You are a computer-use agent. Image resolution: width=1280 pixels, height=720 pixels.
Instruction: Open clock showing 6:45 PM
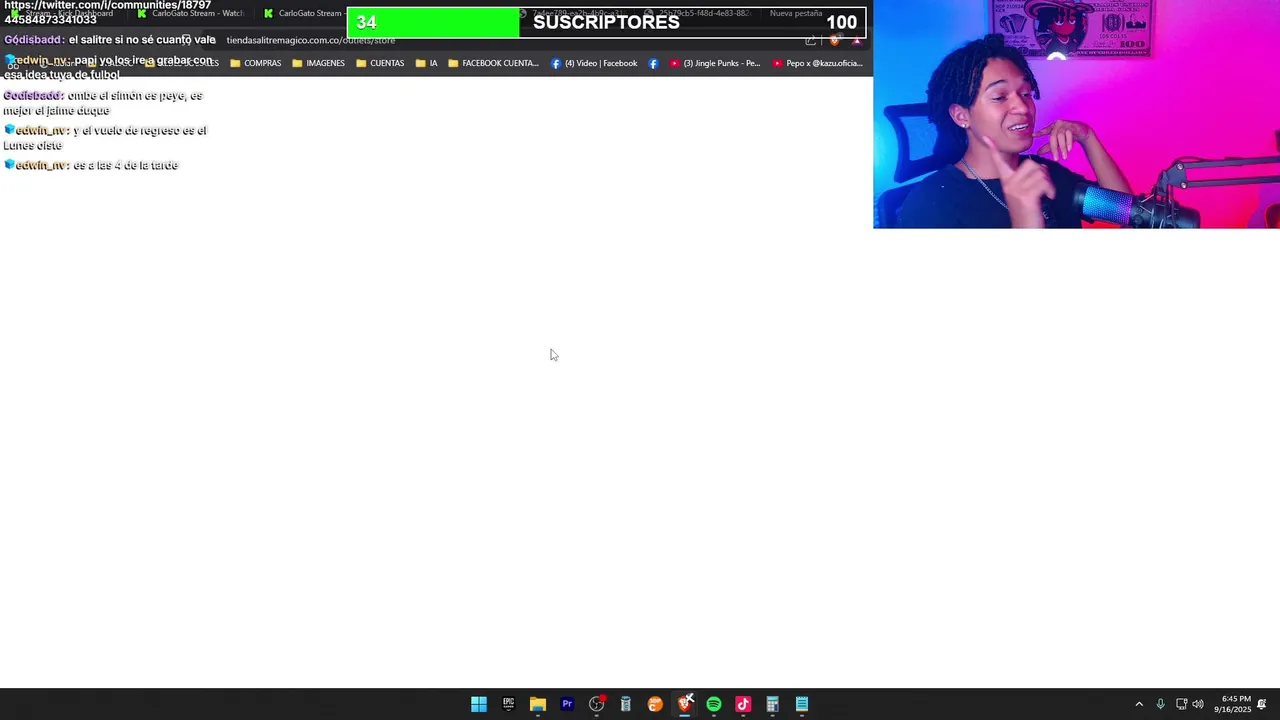tap(1233, 704)
